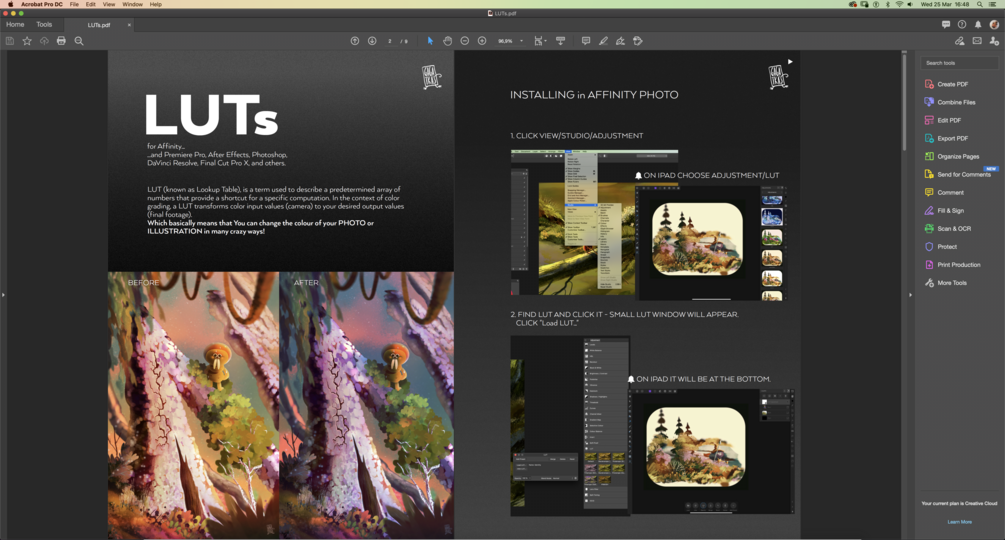Save the file with the floppy disk icon

tap(10, 41)
